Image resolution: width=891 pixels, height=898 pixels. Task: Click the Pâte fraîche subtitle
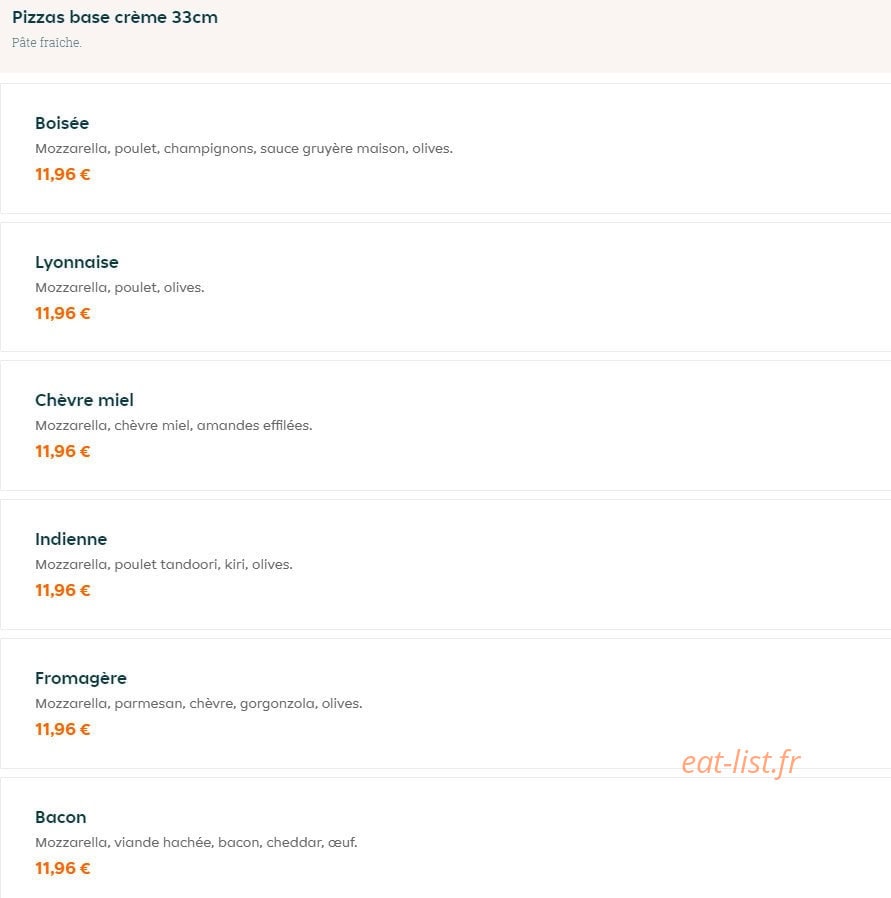pos(47,42)
